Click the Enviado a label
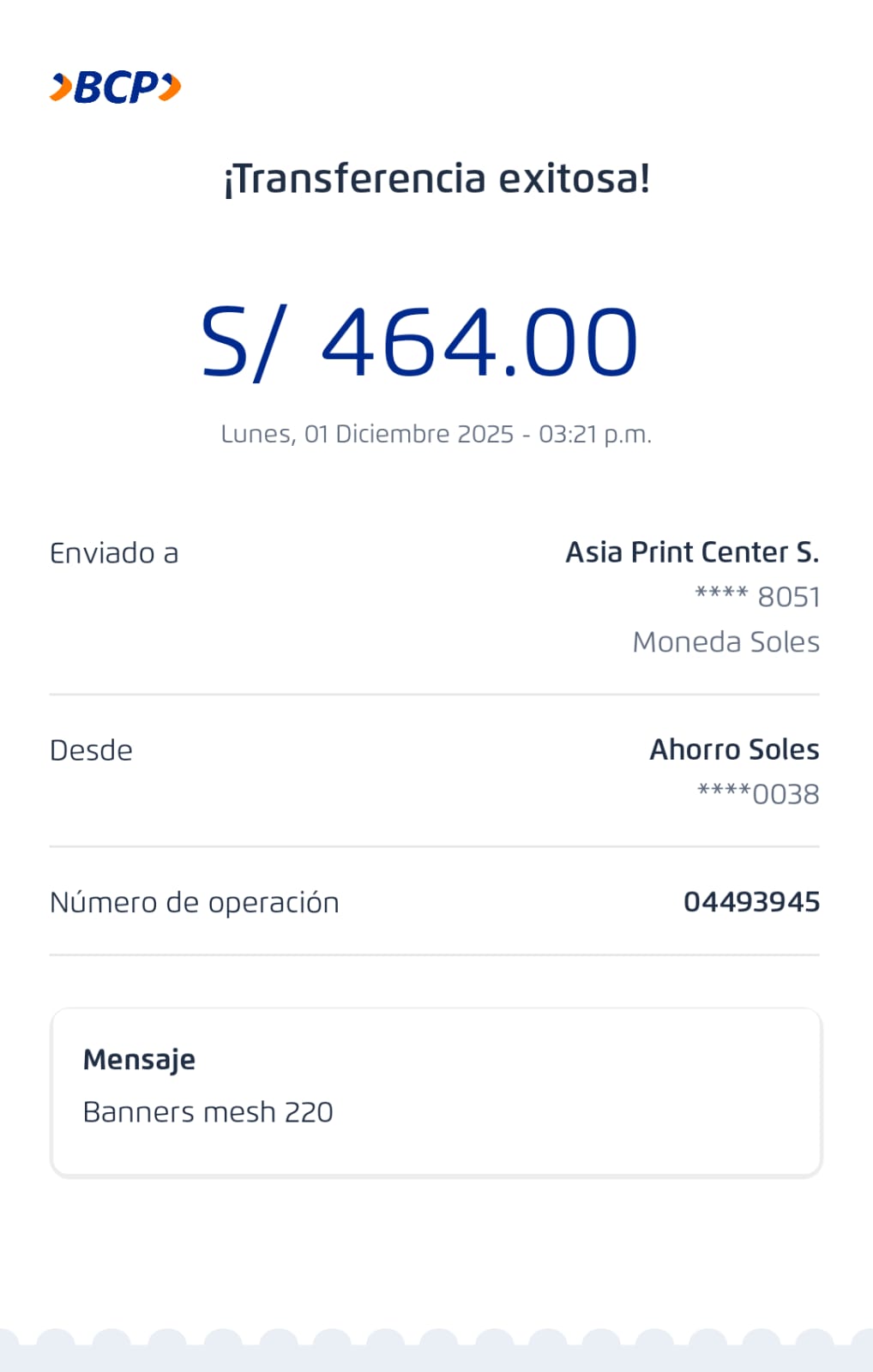 point(114,553)
